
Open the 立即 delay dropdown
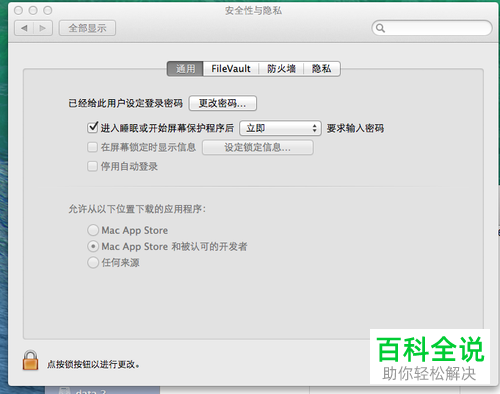[280, 128]
